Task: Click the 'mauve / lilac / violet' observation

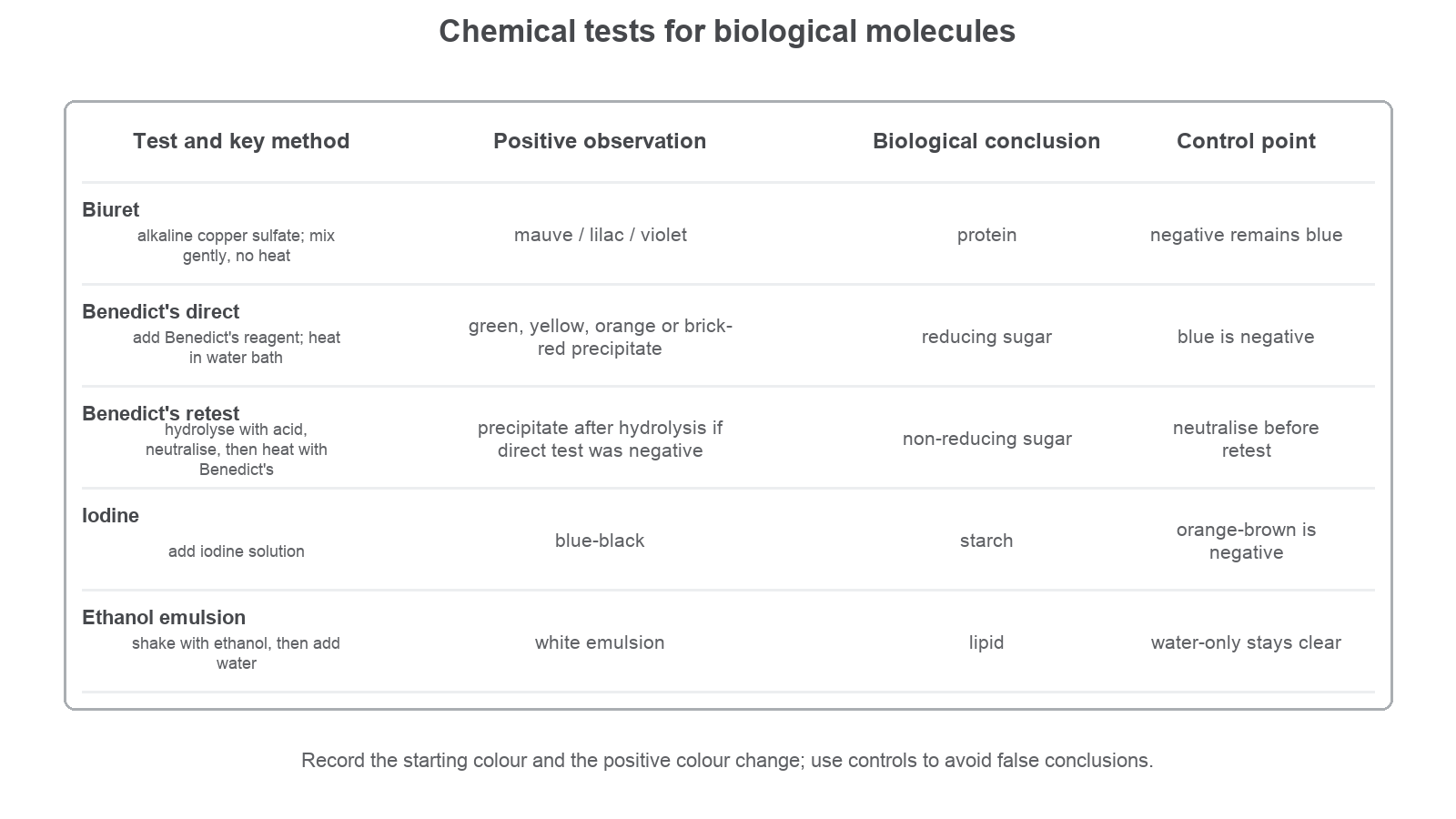Action: 600,235
